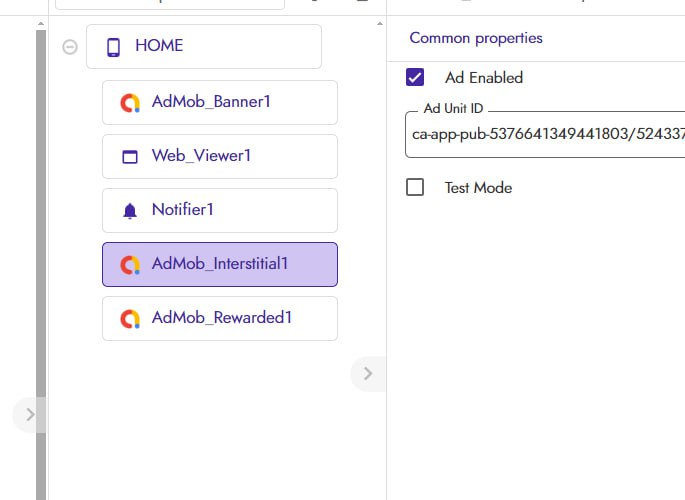The image size is (685, 500).
Task: Click the Notifier1 bell icon
Action: click(129, 210)
